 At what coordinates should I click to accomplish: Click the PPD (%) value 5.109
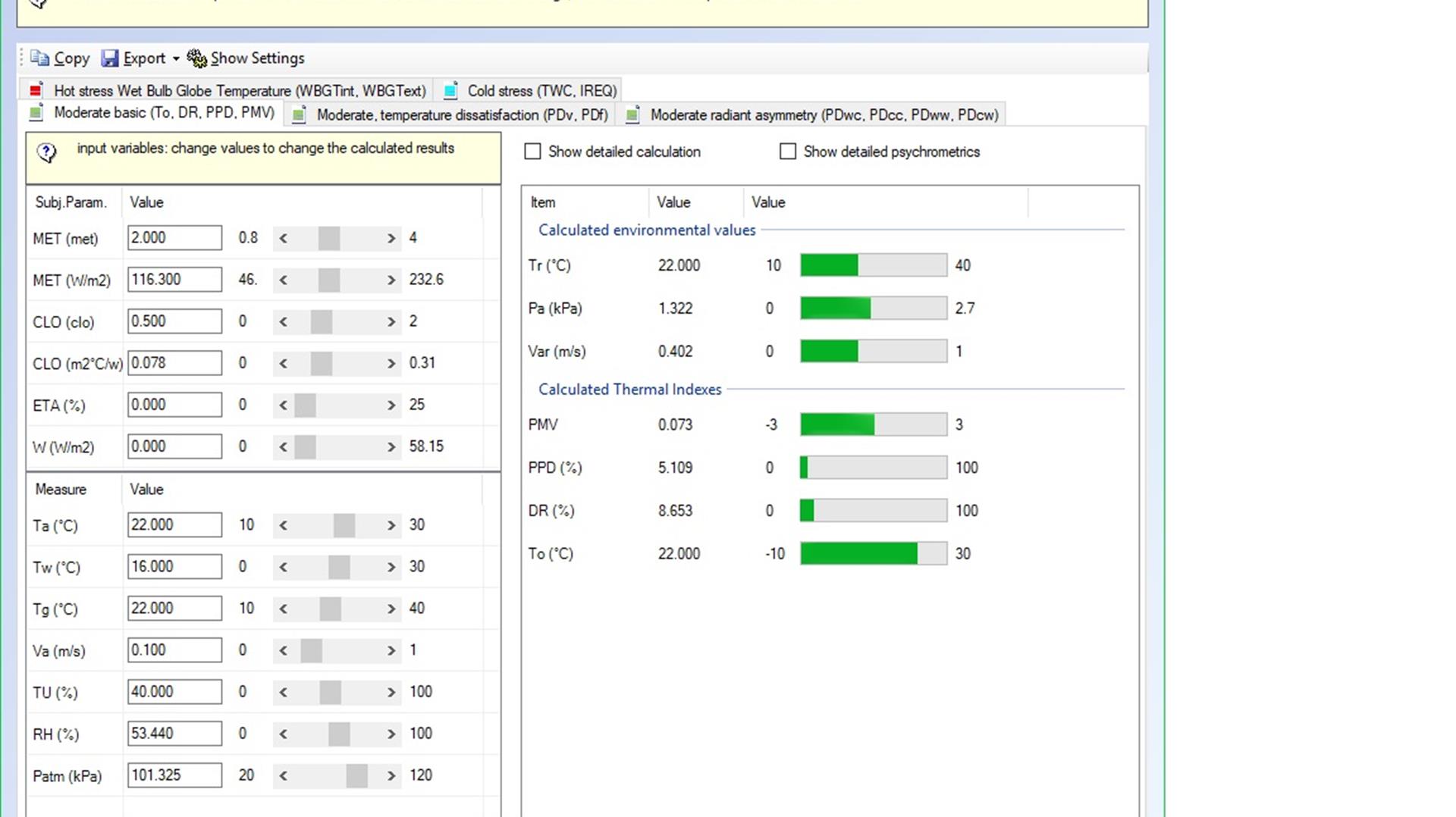click(675, 468)
